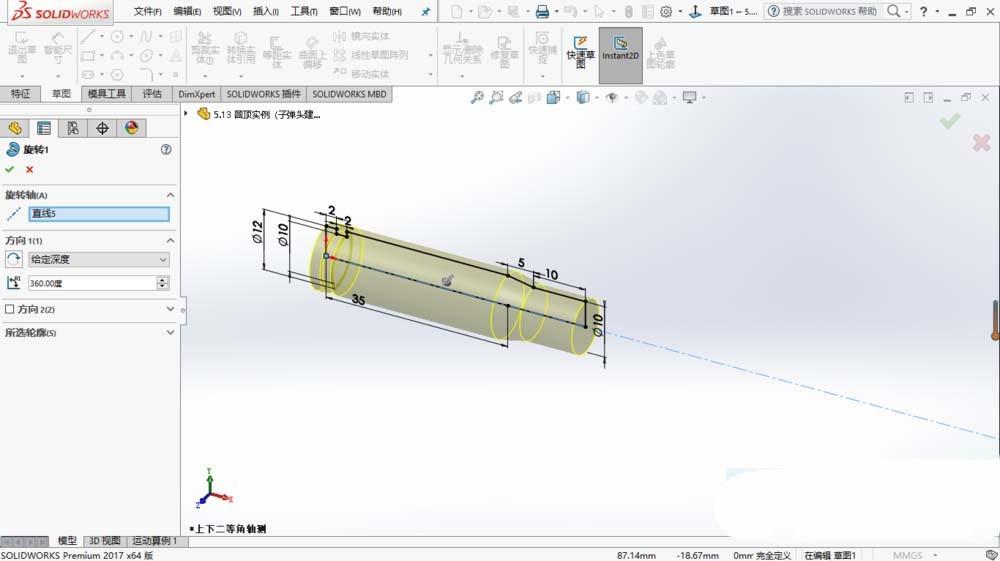1000x561 pixels.
Task: Open the 编辑(E) menu
Action: [x=187, y=11]
